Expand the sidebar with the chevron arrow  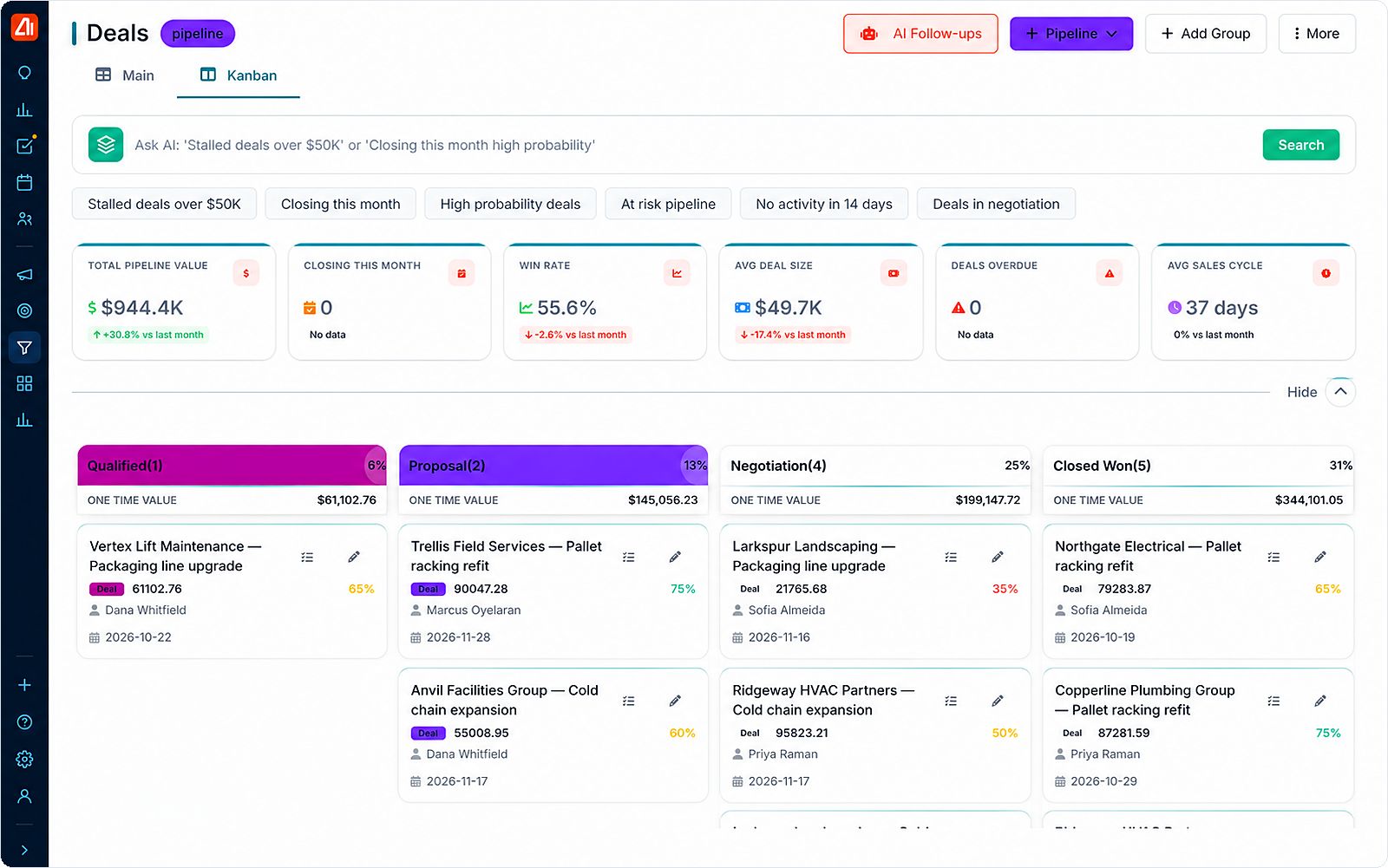24,851
